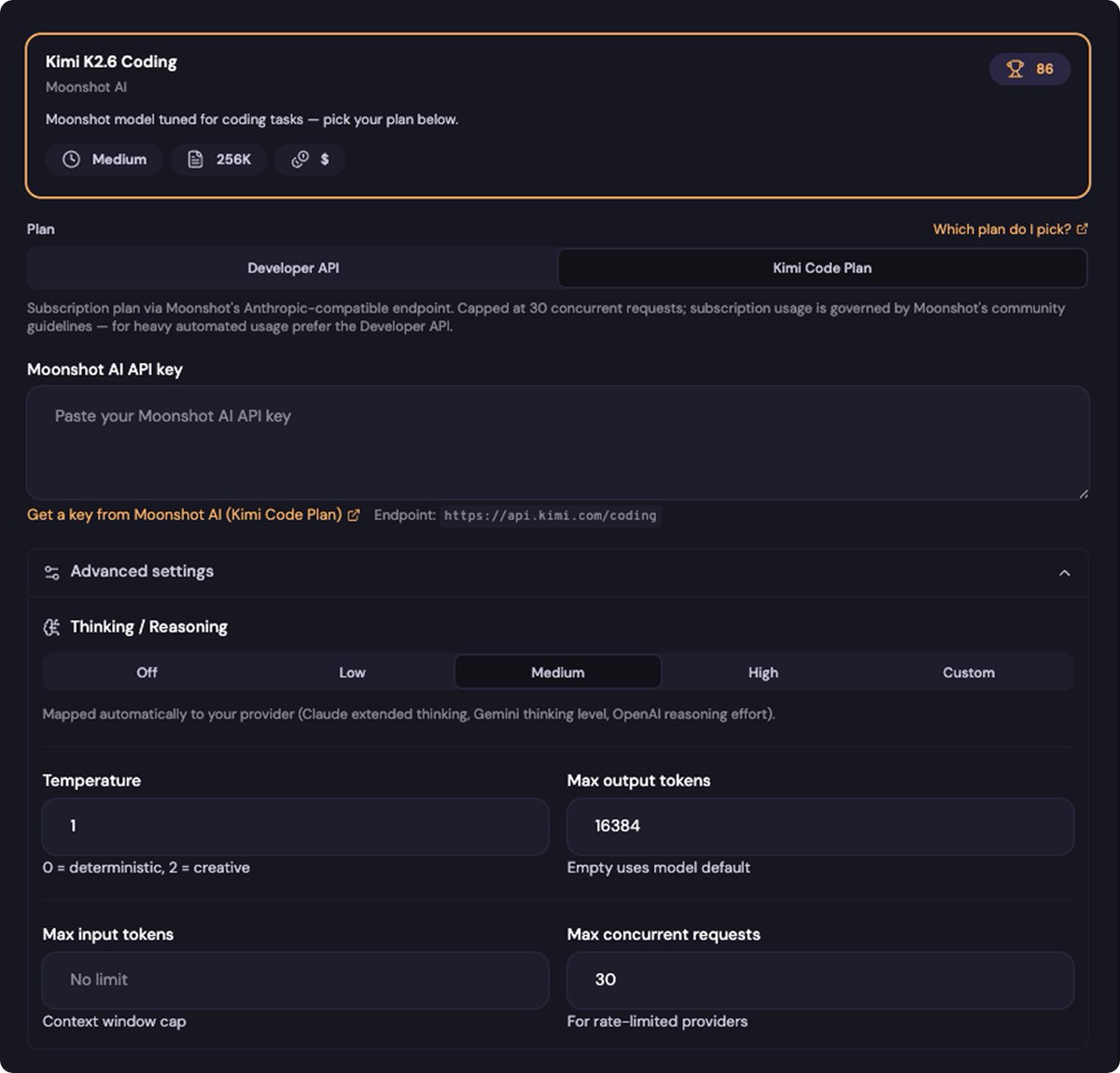Select High thinking level
Viewport: 1120px width, 1073px height.
[763, 672]
